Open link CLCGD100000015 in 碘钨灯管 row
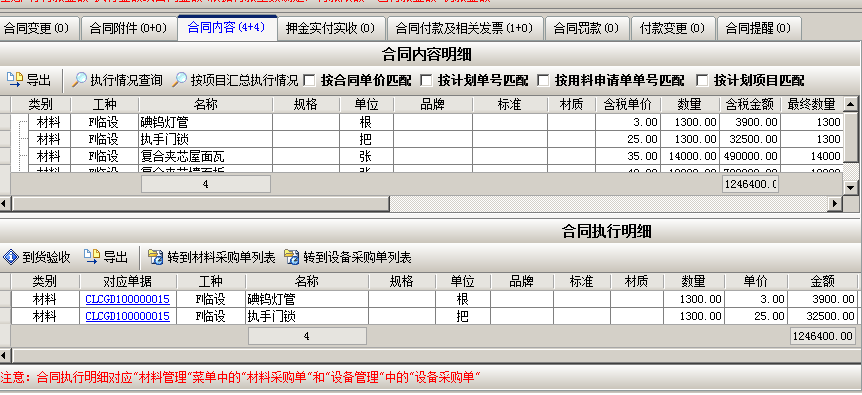The height and width of the screenshot is (395, 862). (128, 299)
